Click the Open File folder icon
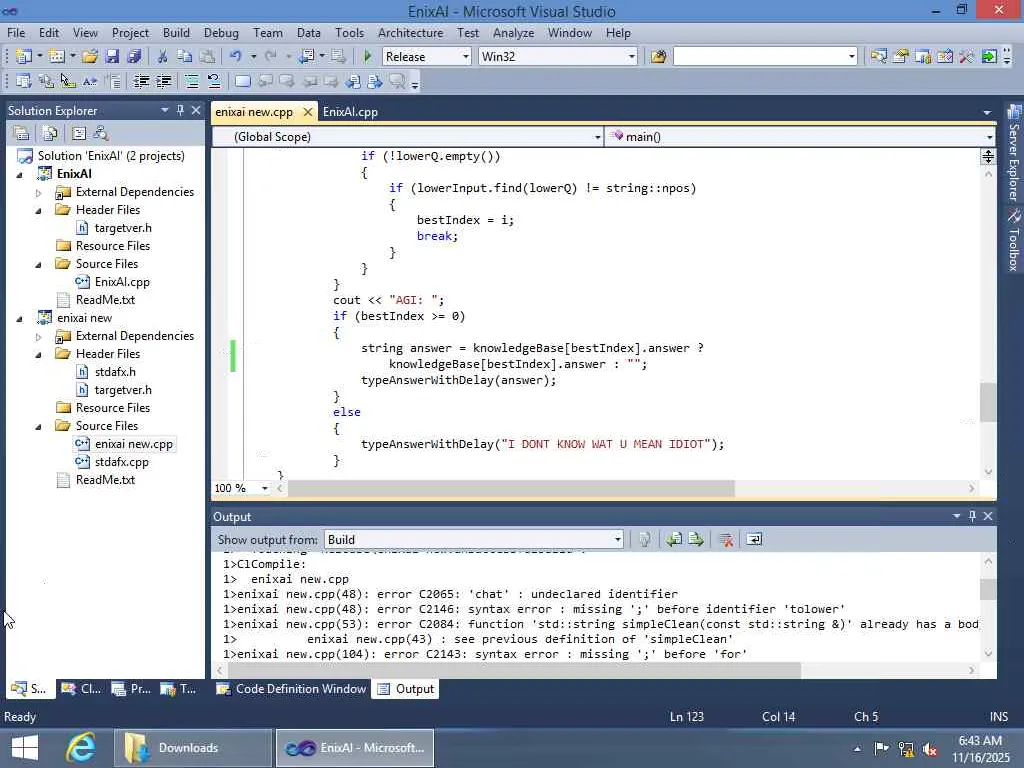This screenshot has width=1024, height=768. coord(90,57)
